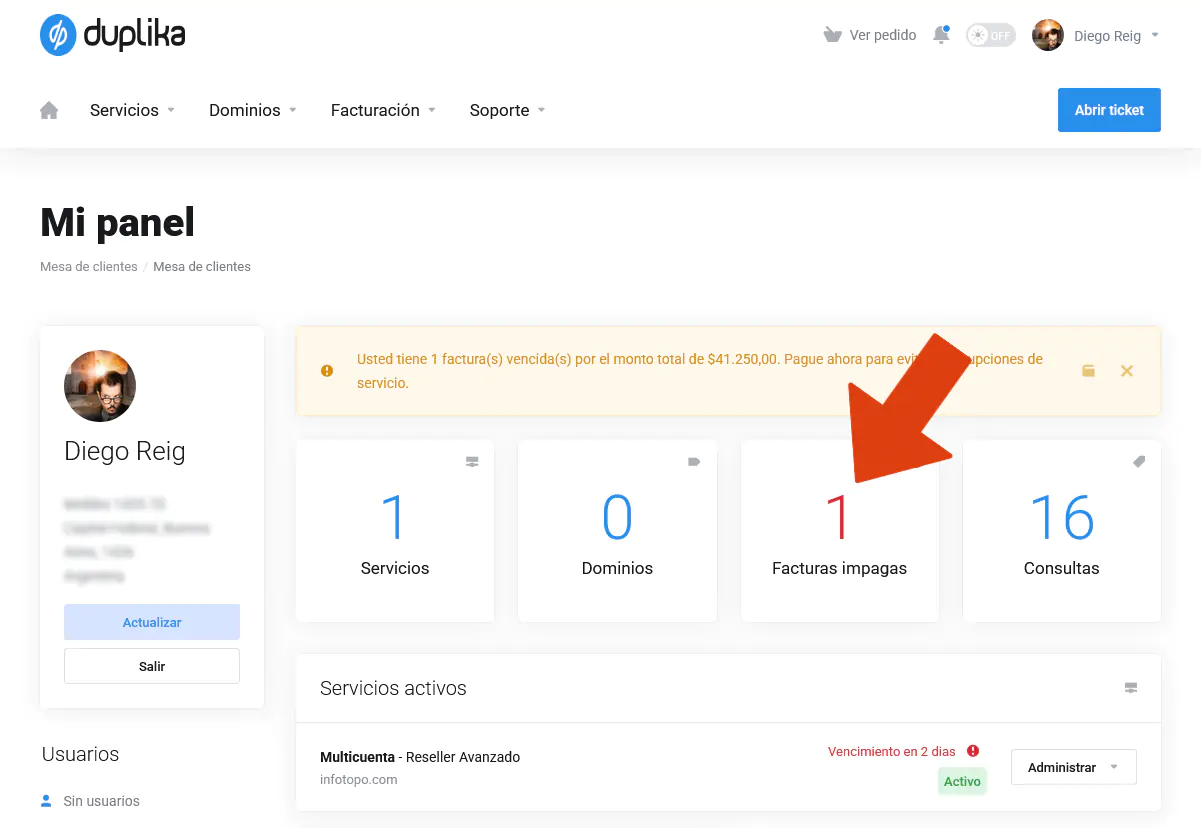Expand the Servicios menu
This screenshot has width=1201, height=828.
tap(132, 110)
